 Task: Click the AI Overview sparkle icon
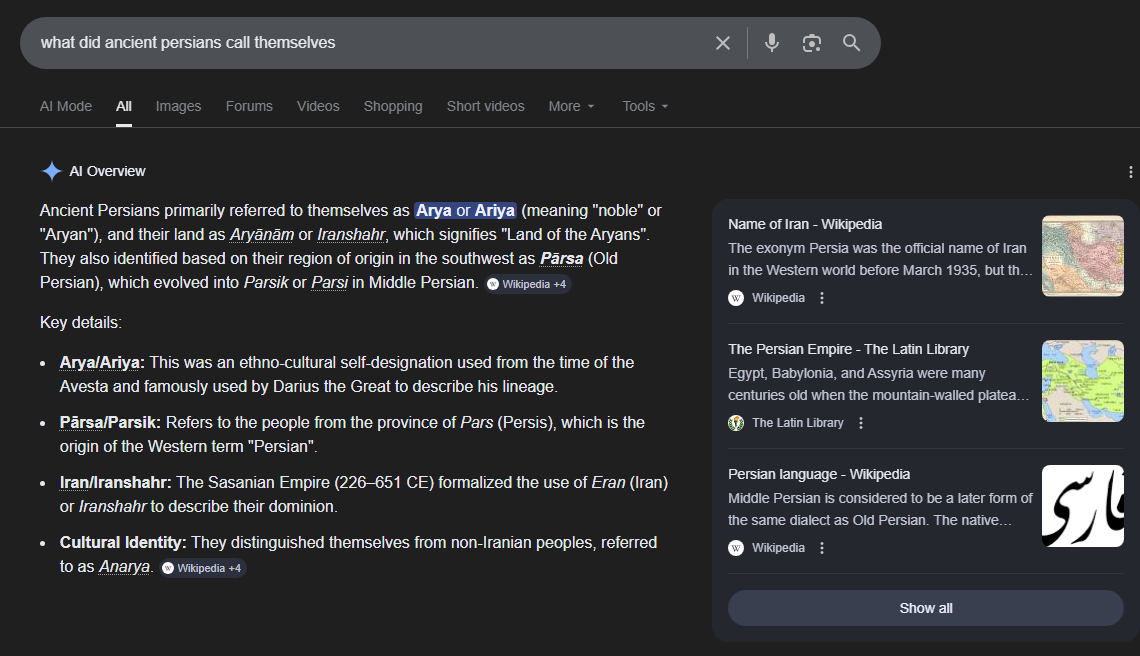point(51,171)
